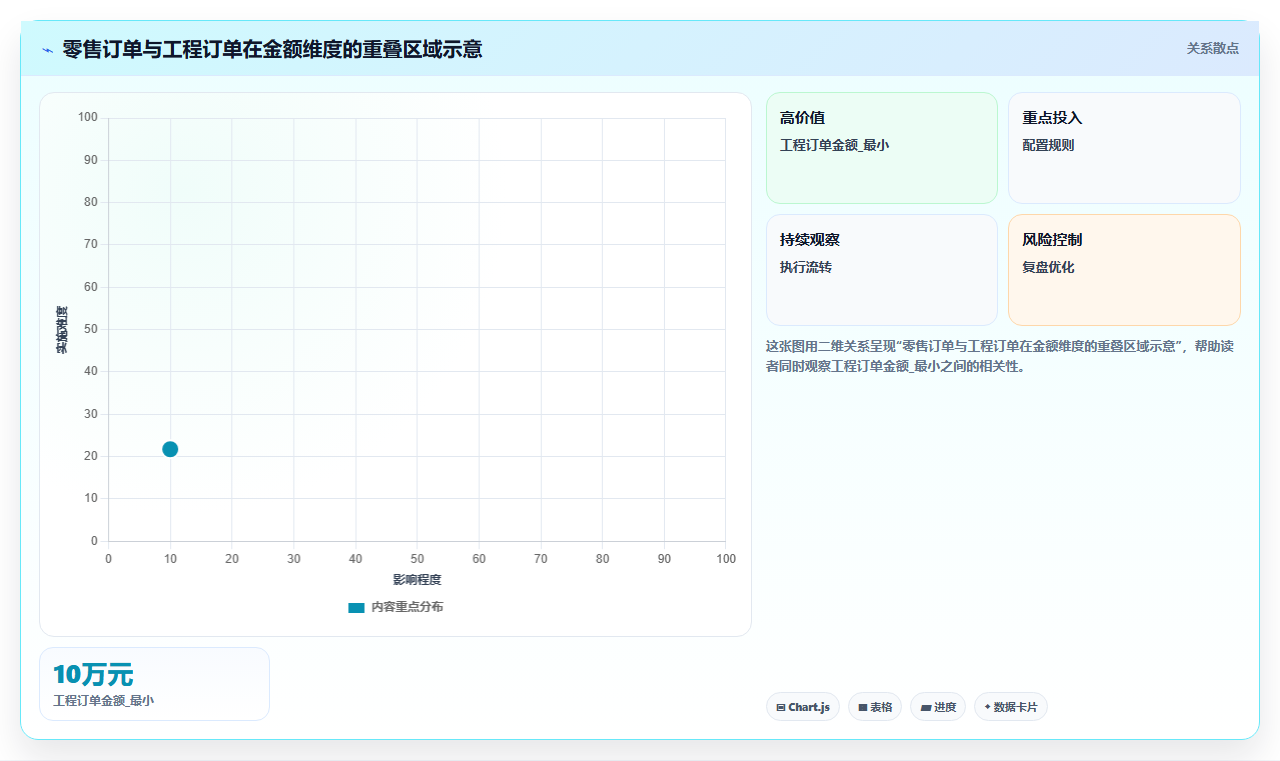1280x761 pixels.
Task: Select the 风险控制 orange card
Action: 1124,270
